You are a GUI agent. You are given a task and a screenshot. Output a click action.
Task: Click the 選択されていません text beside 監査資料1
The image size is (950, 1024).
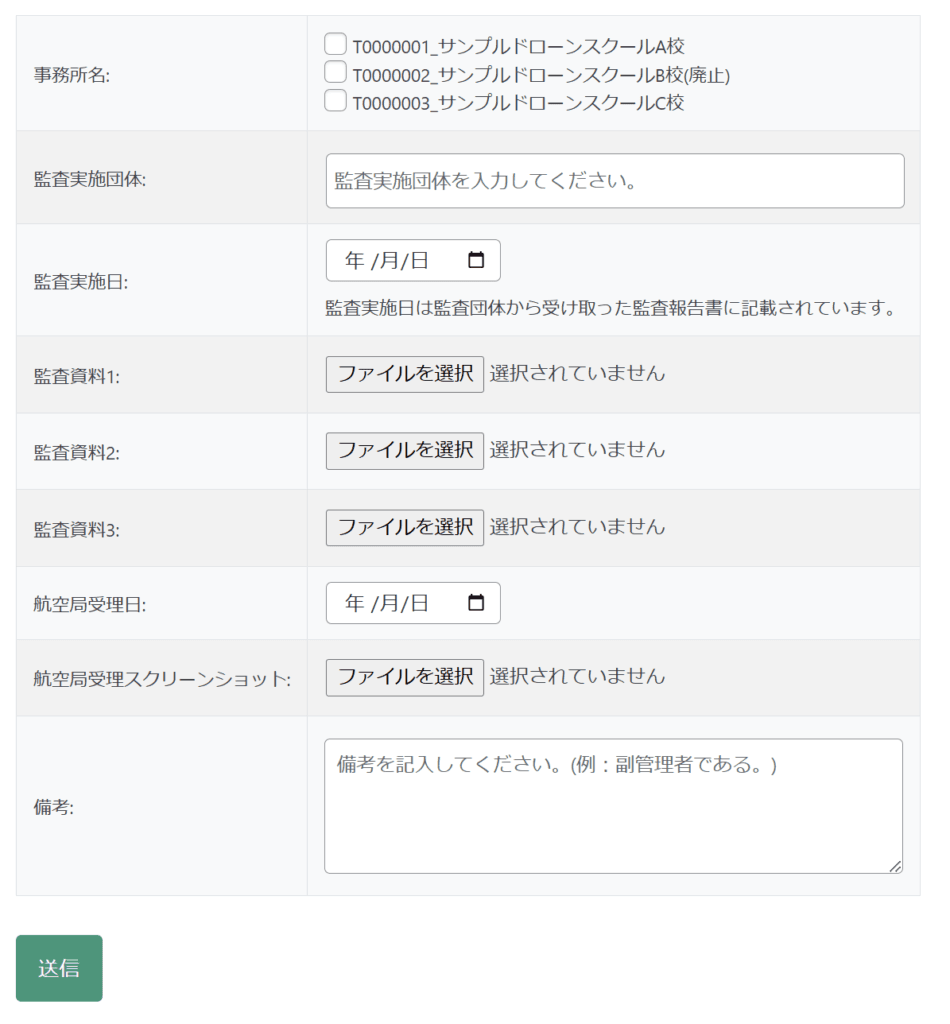coord(577,374)
